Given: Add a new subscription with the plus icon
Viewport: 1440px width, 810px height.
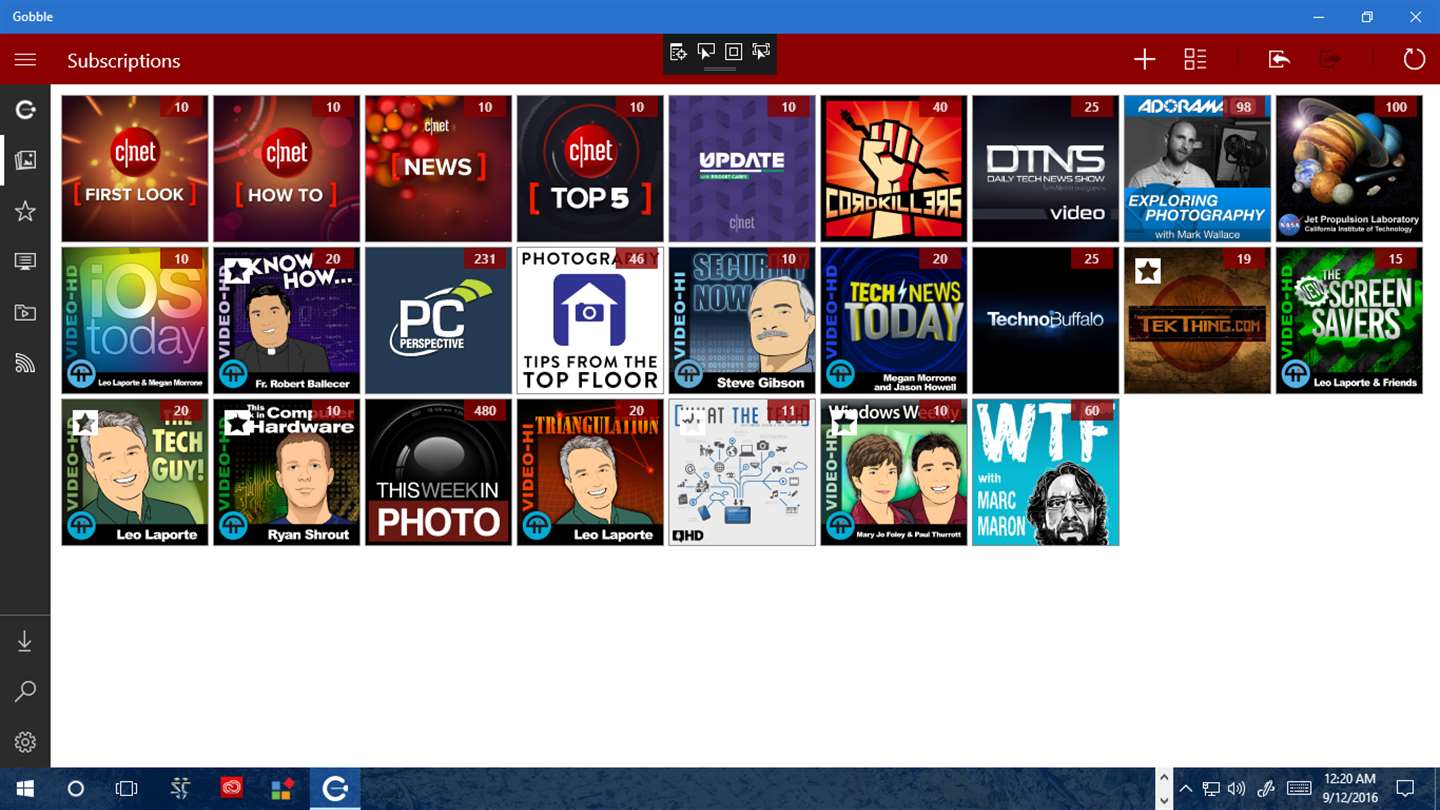Looking at the screenshot, I should coord(1144,60).
